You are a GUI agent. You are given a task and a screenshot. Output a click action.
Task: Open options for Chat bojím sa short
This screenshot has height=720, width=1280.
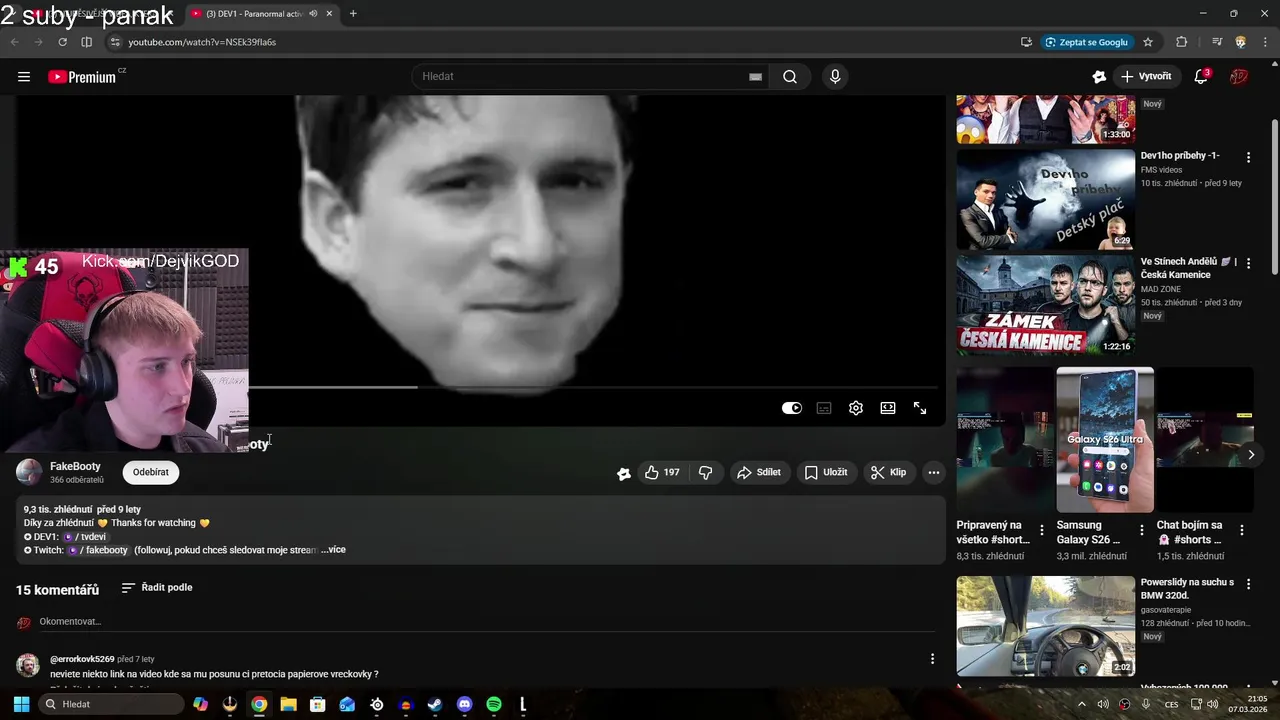click(x=1242, y=530)
